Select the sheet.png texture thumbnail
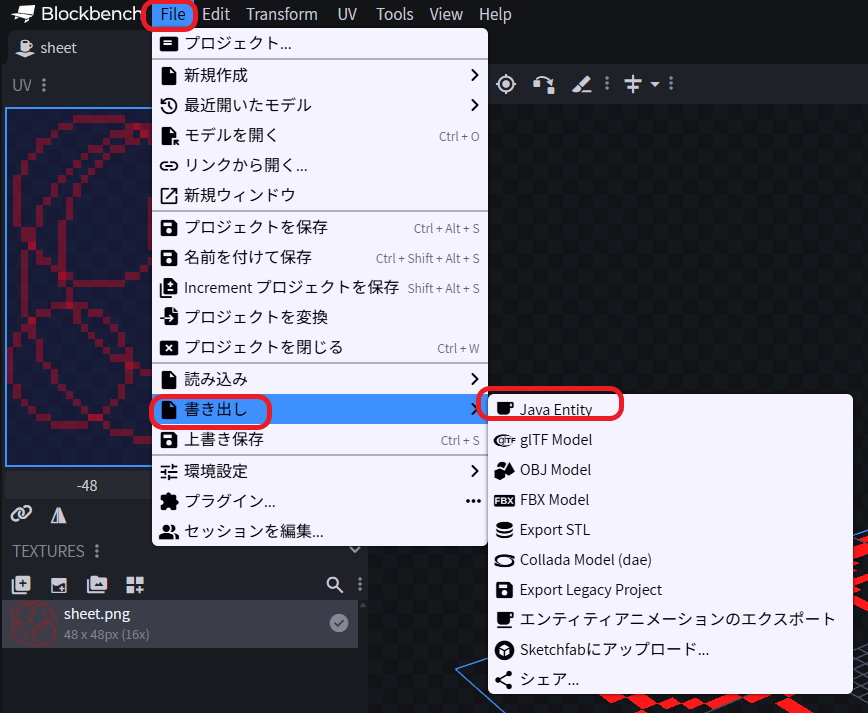 click(x=32, y=624)
